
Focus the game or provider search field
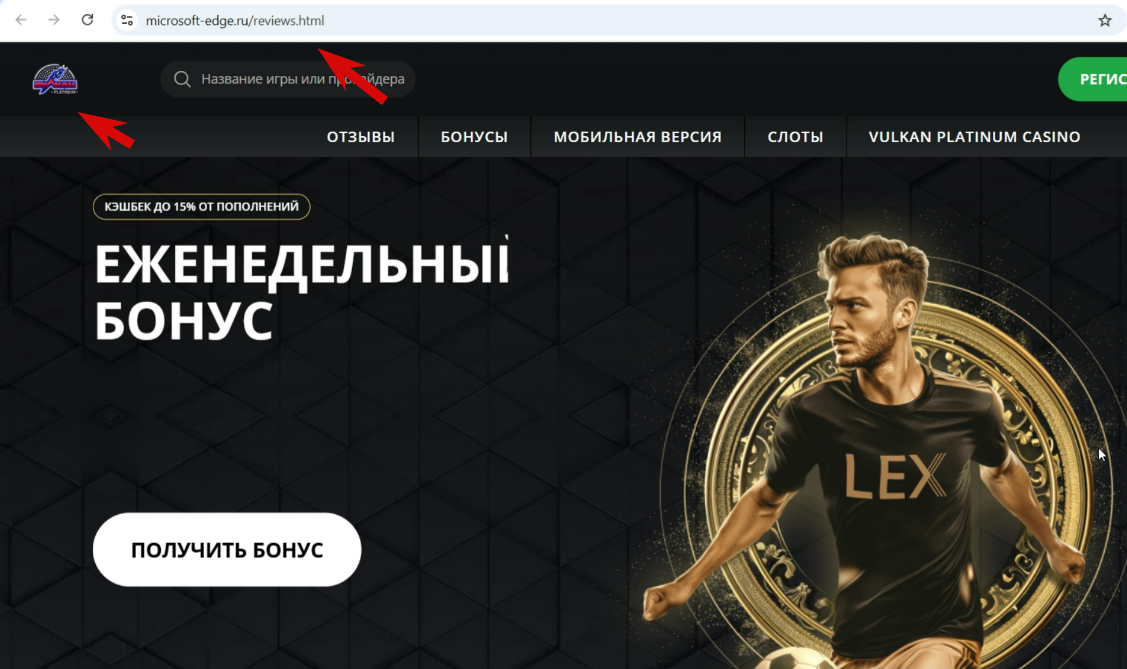tap(288, 79)
